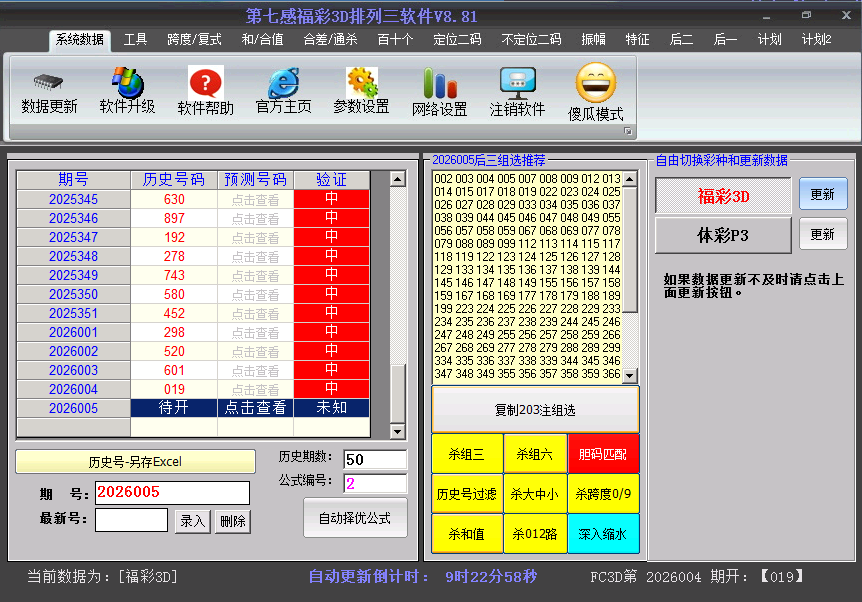The width and height of the screenshot is (862, 602).
Task: Open 软件升级 software upgrade icon
Action: coord(127,82)
